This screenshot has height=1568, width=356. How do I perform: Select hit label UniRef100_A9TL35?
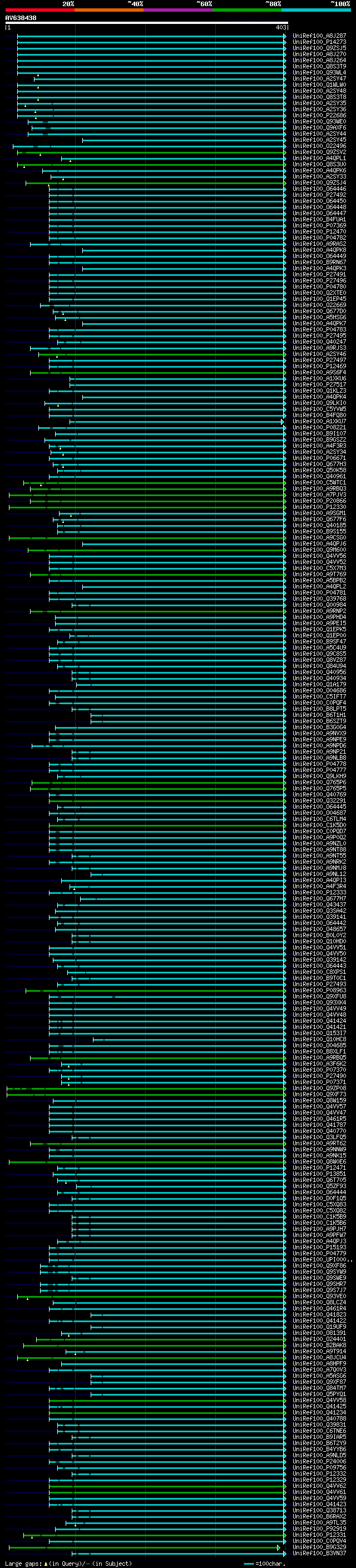pyautogui.click(x=319, y=1522)
